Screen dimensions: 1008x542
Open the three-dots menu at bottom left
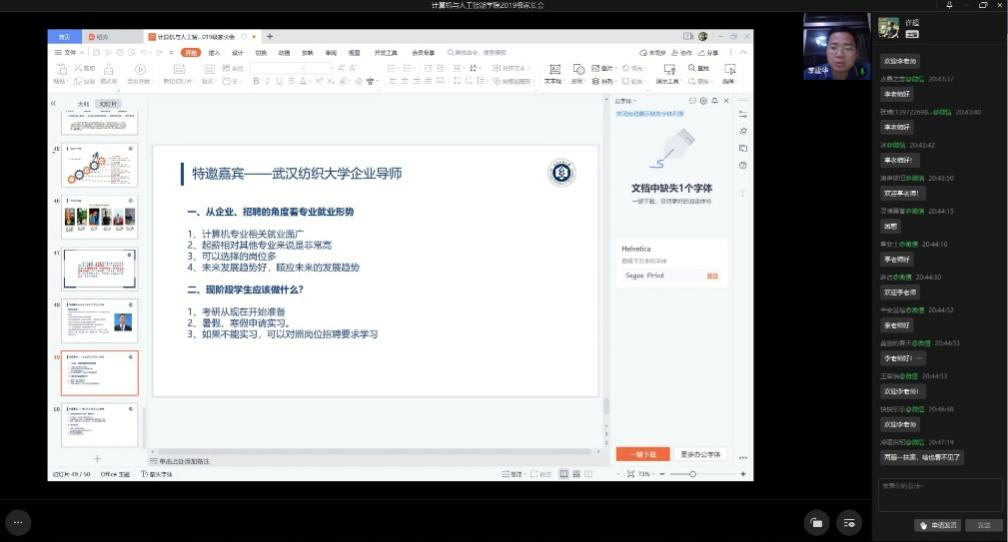click(18, 521)
